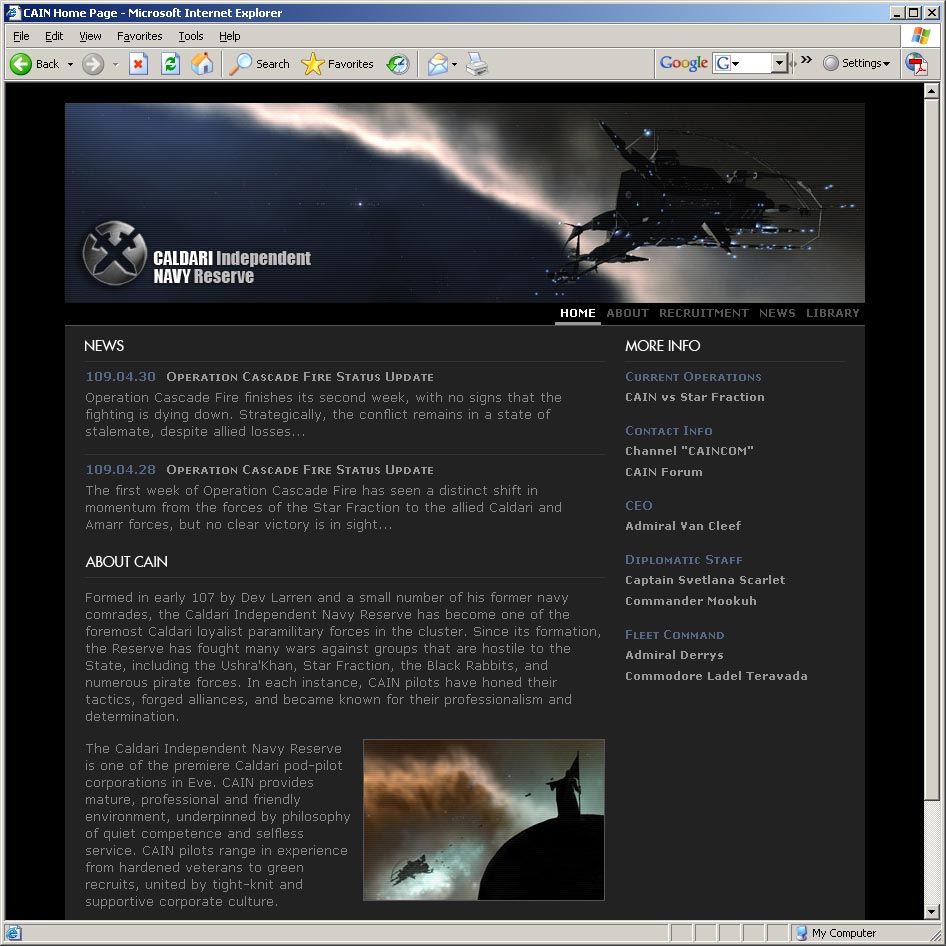Open the Google toolbar Settings menu
Viewport: 946px width, 946px height.
pyautogui.click(x=857, y=63)
